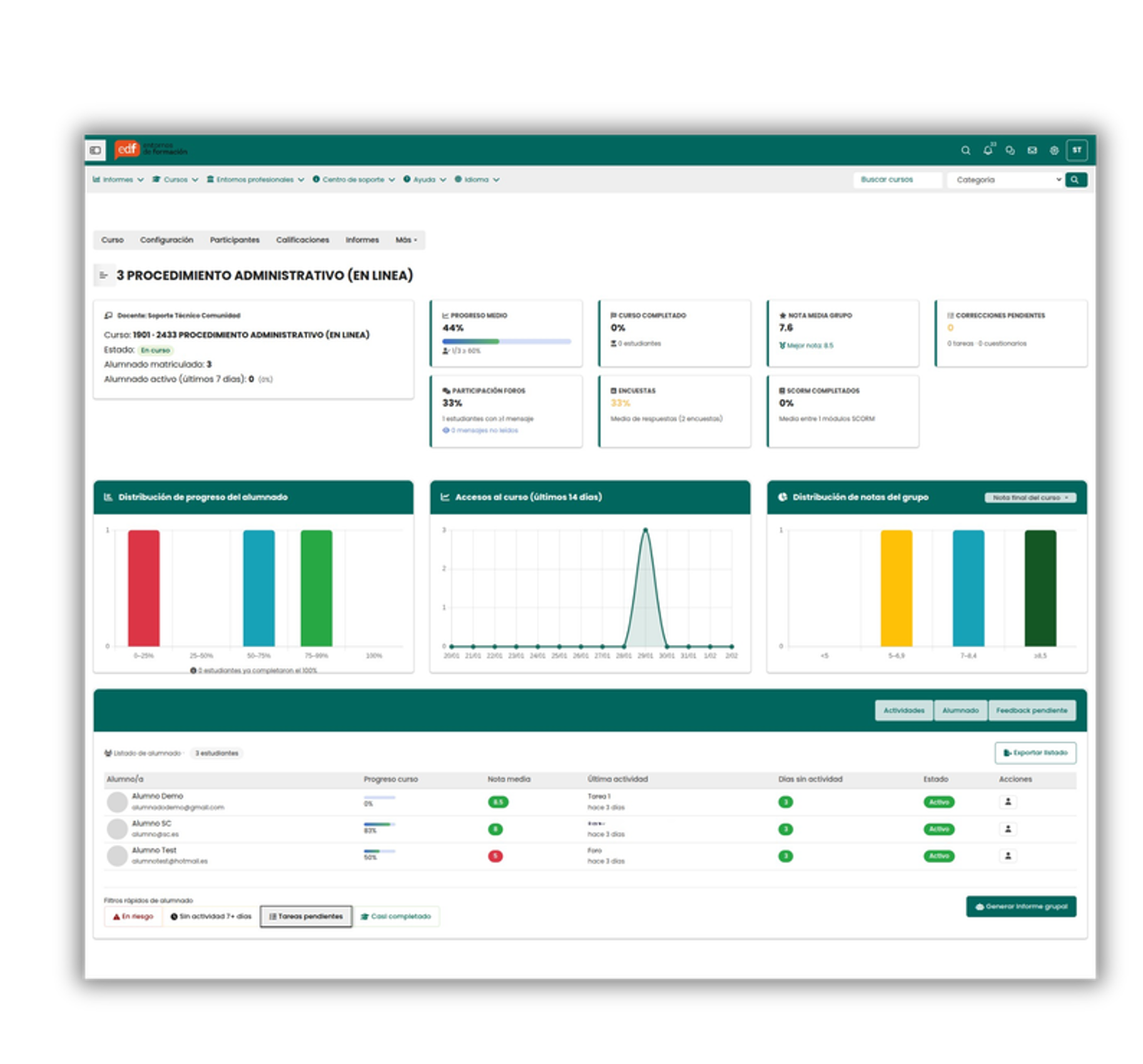Viewport: 1143px width, 1064px height.
Task: Click the Progreso curso column header
Action: coord(390,779)
